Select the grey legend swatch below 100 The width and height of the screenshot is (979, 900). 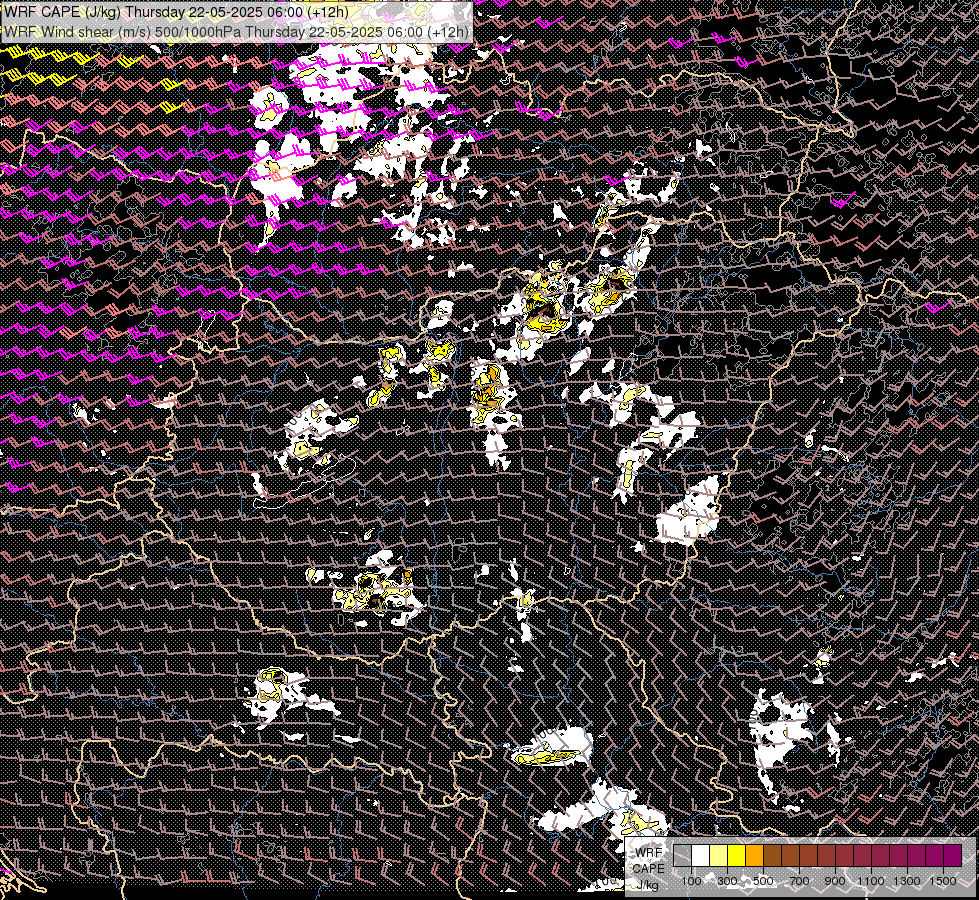[682, 855]
